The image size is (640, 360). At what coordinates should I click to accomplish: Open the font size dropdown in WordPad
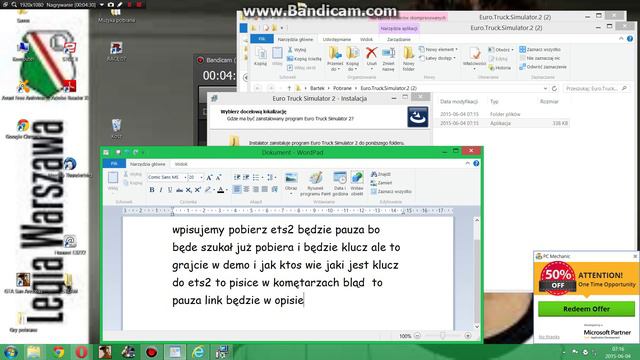pos(201,177)
